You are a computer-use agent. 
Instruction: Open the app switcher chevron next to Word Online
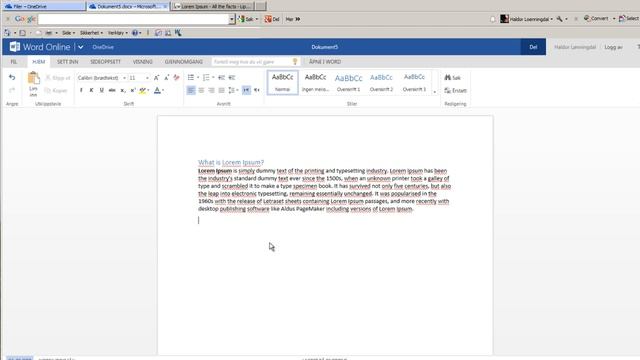[81, 47]
